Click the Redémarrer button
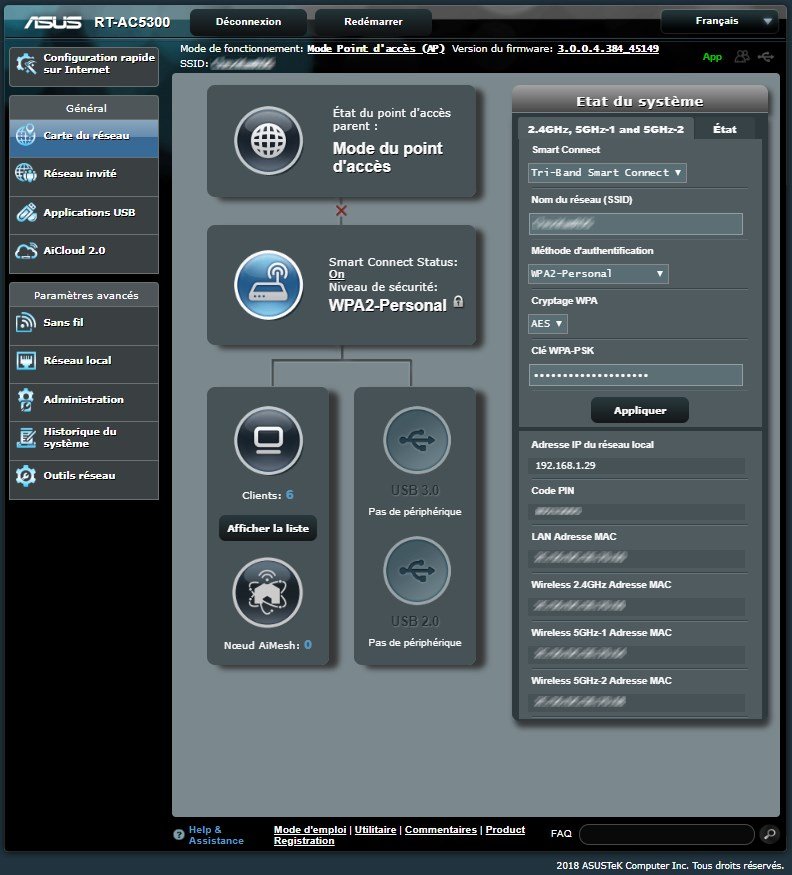Image resolution: width=792 pixels, height=875 pixels. (x=373, y=22)
